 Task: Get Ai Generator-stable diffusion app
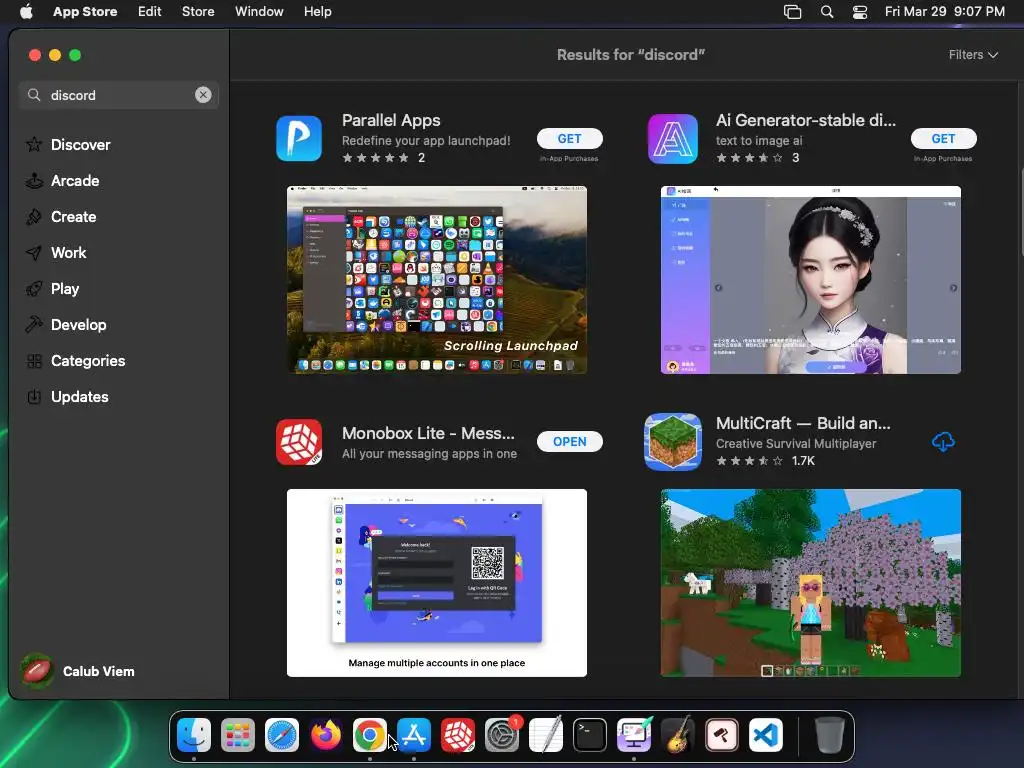point(943,138)
